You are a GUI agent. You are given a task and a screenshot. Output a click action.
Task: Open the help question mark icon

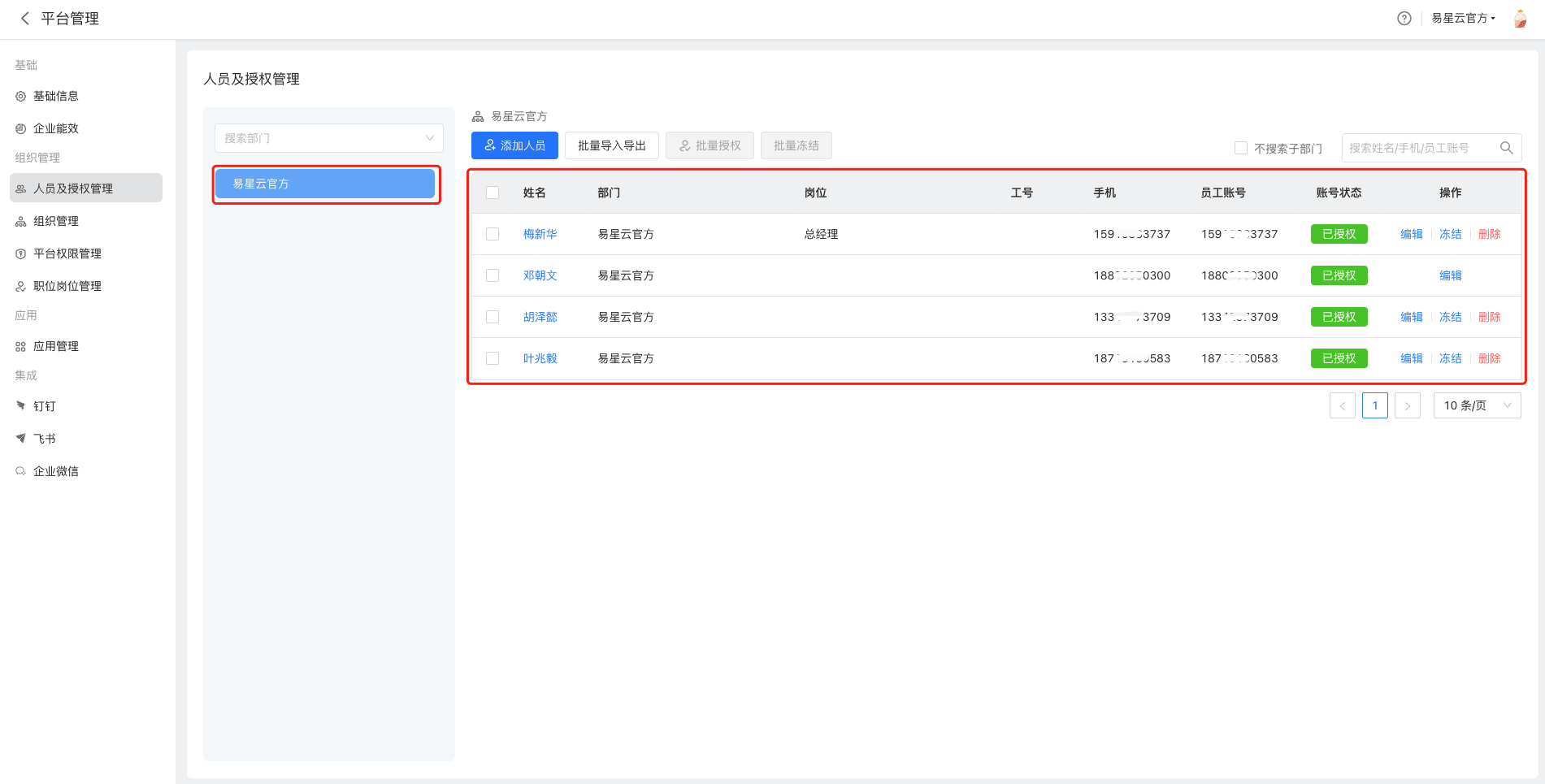pyautogui.click(x=1404, y=18)
